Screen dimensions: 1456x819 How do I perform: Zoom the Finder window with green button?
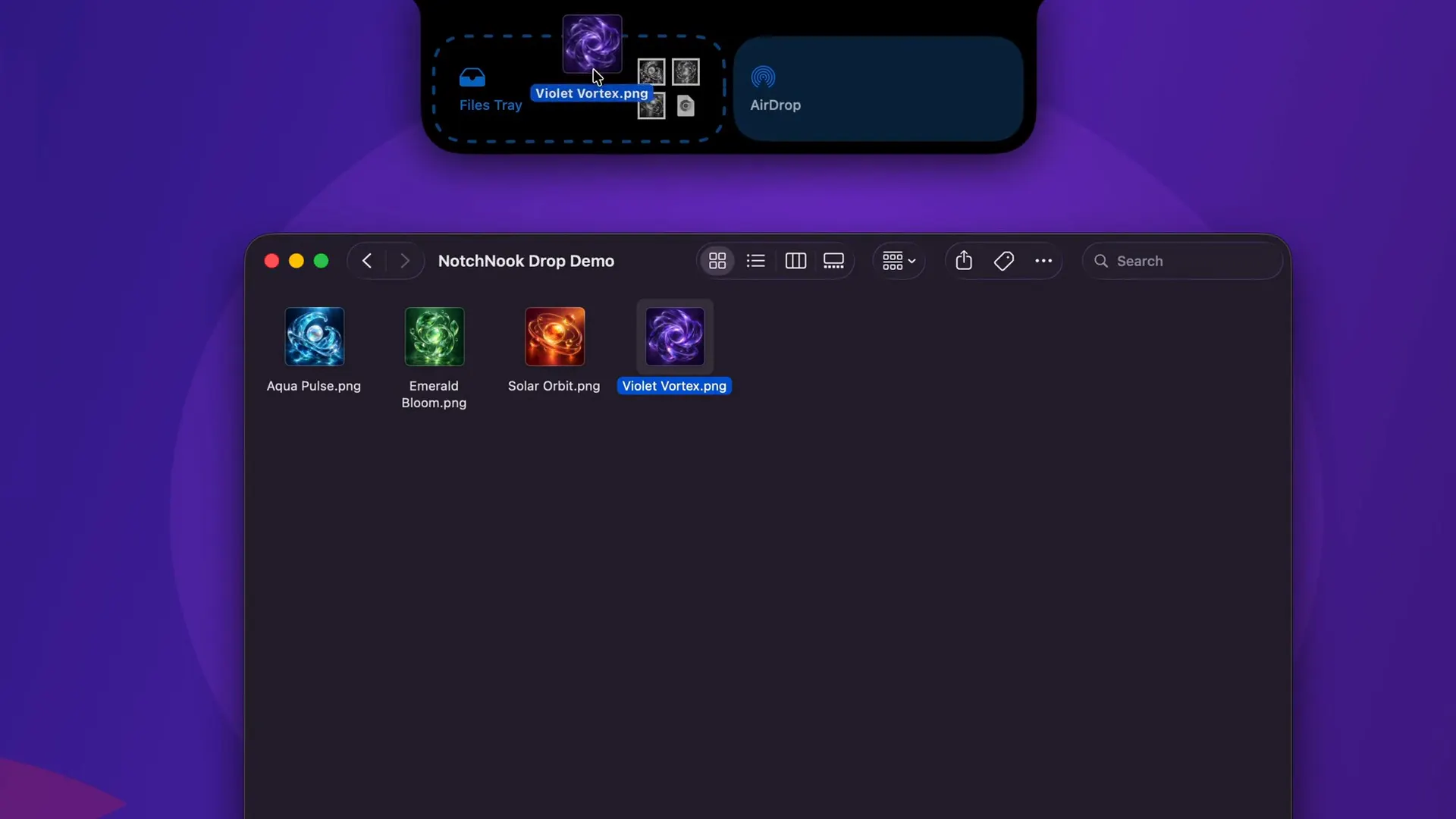coord(322,261)
